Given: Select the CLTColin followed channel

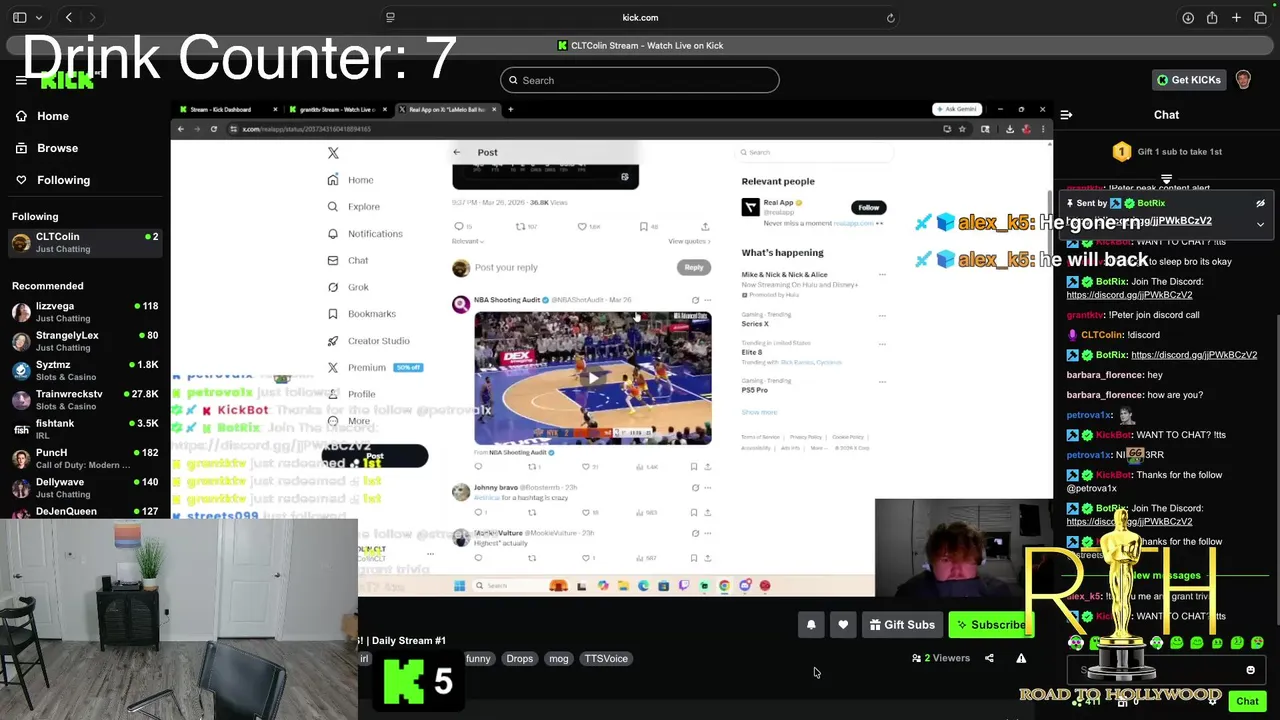Looking at the screenshot, I should click(x=84, y=242).
